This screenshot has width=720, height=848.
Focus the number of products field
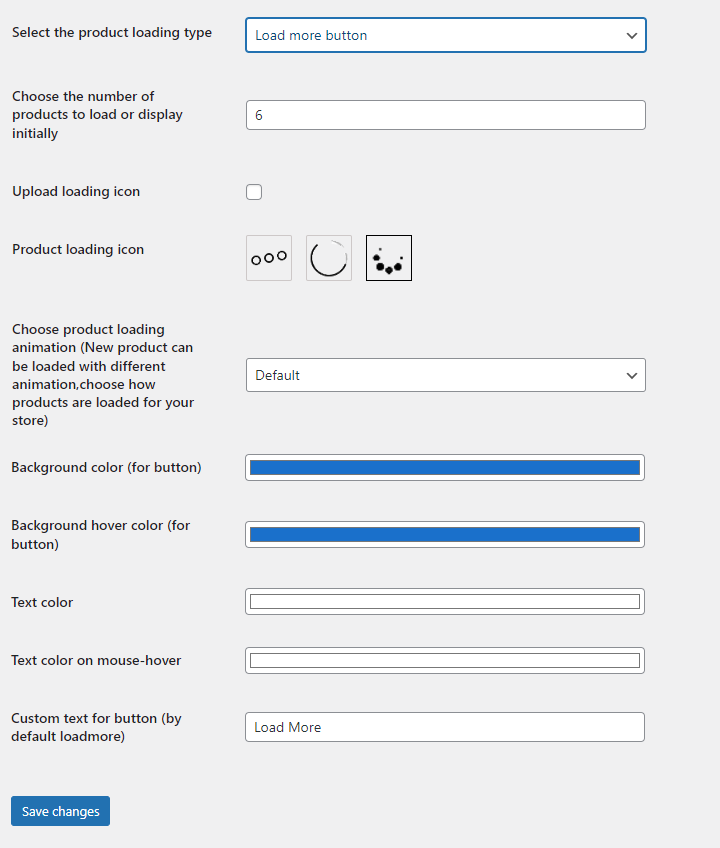[445, 115]
